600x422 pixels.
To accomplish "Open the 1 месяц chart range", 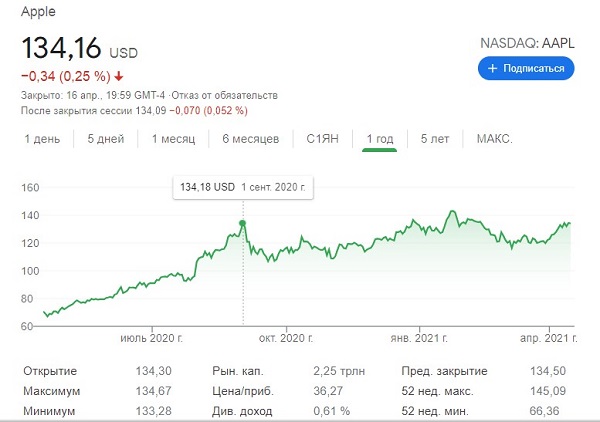I will (173, 138).
